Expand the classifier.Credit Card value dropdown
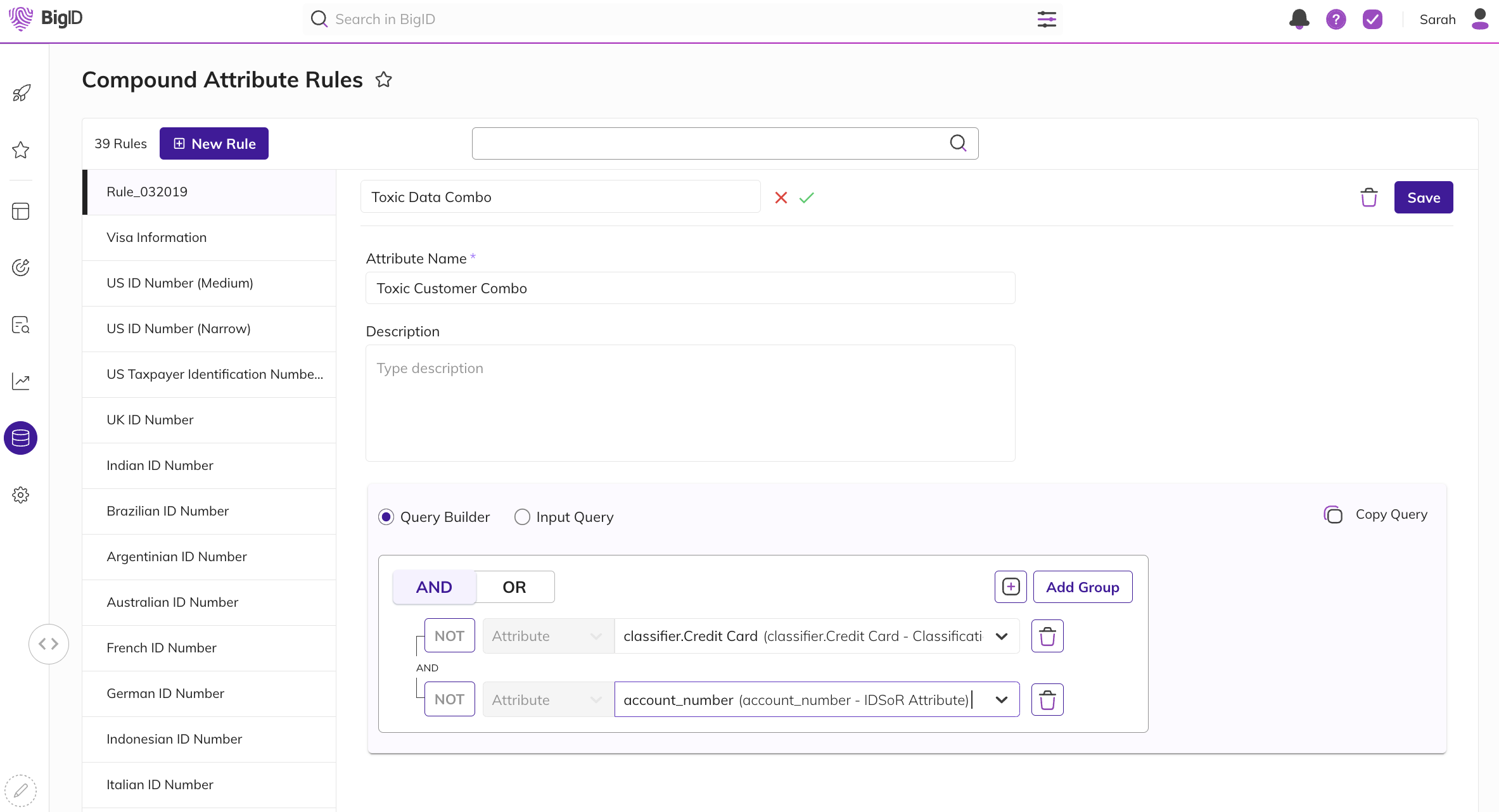The image size is (1499, 812). pos(1001,636)
